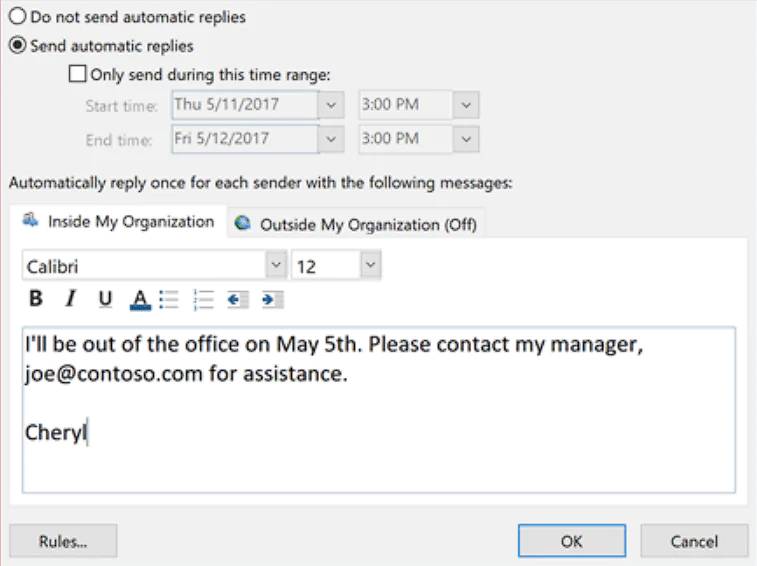Expand the End time hour dropdown
757x566 pixels.
click(466, 139)
